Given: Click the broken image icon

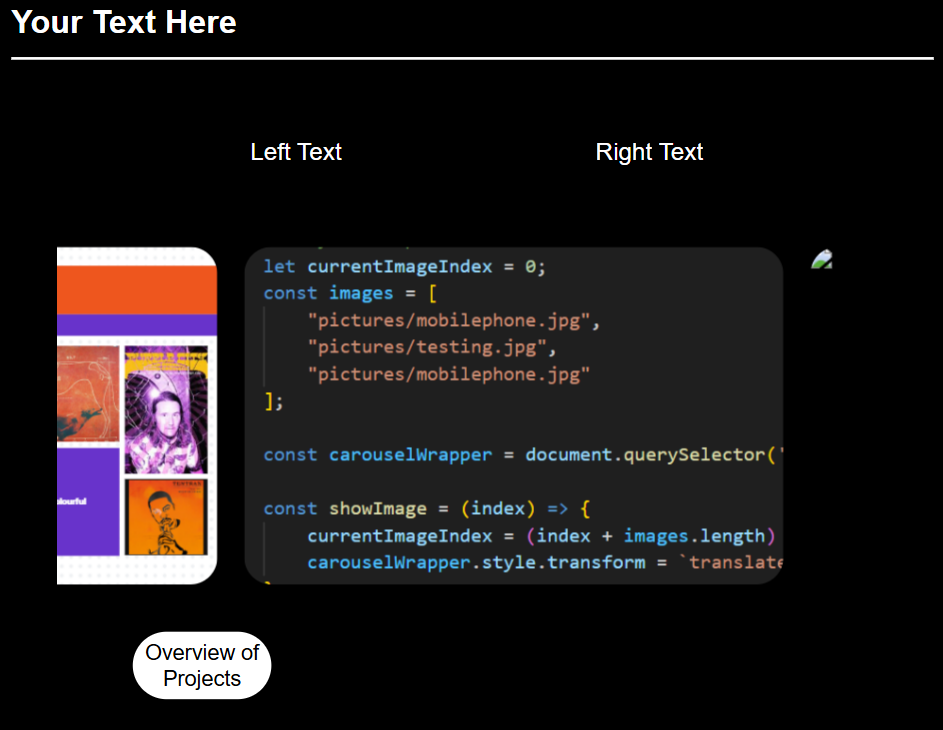Looking at the screenshot, I should (x=821, y=260).
